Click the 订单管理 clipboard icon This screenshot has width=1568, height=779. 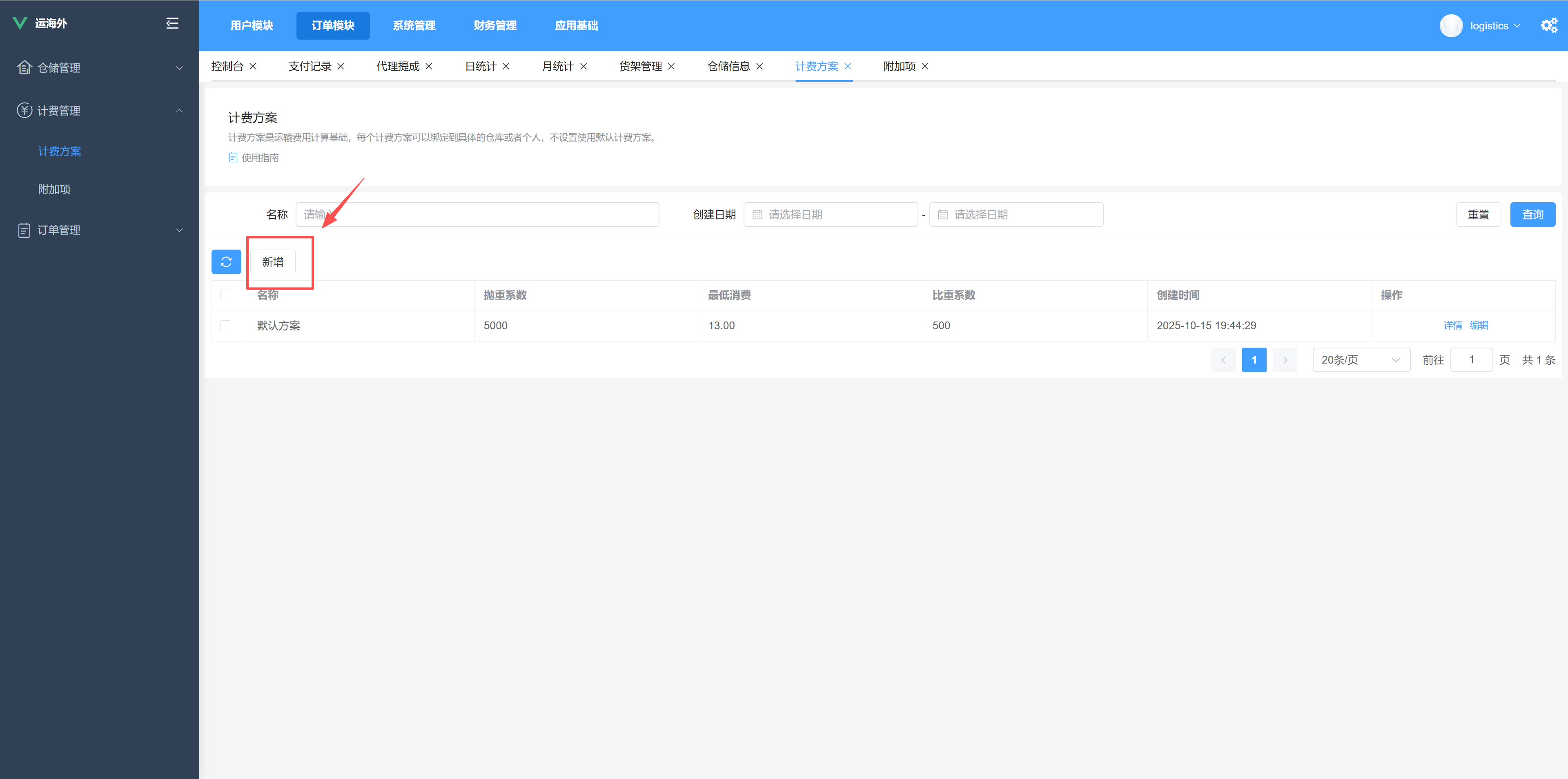pos(24,230)
